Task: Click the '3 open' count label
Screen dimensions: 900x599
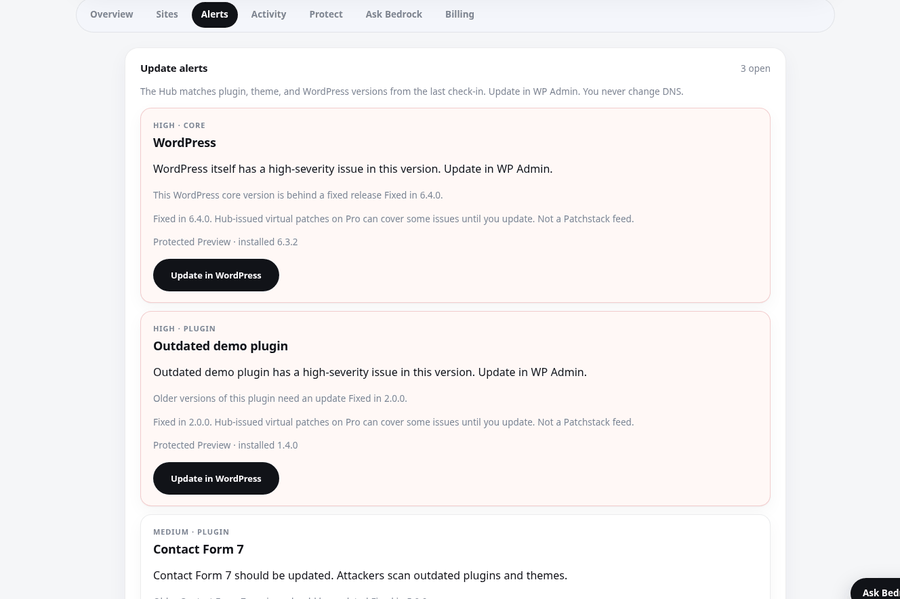Action: [x=755, y=68]
